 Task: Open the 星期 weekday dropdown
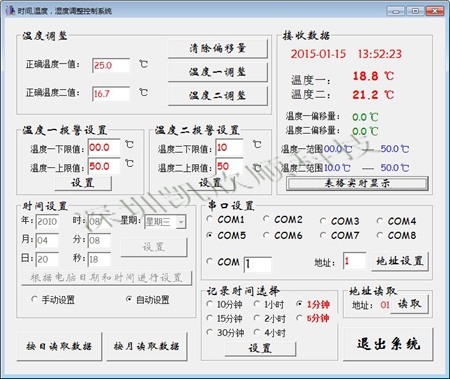tap(181, 222)
